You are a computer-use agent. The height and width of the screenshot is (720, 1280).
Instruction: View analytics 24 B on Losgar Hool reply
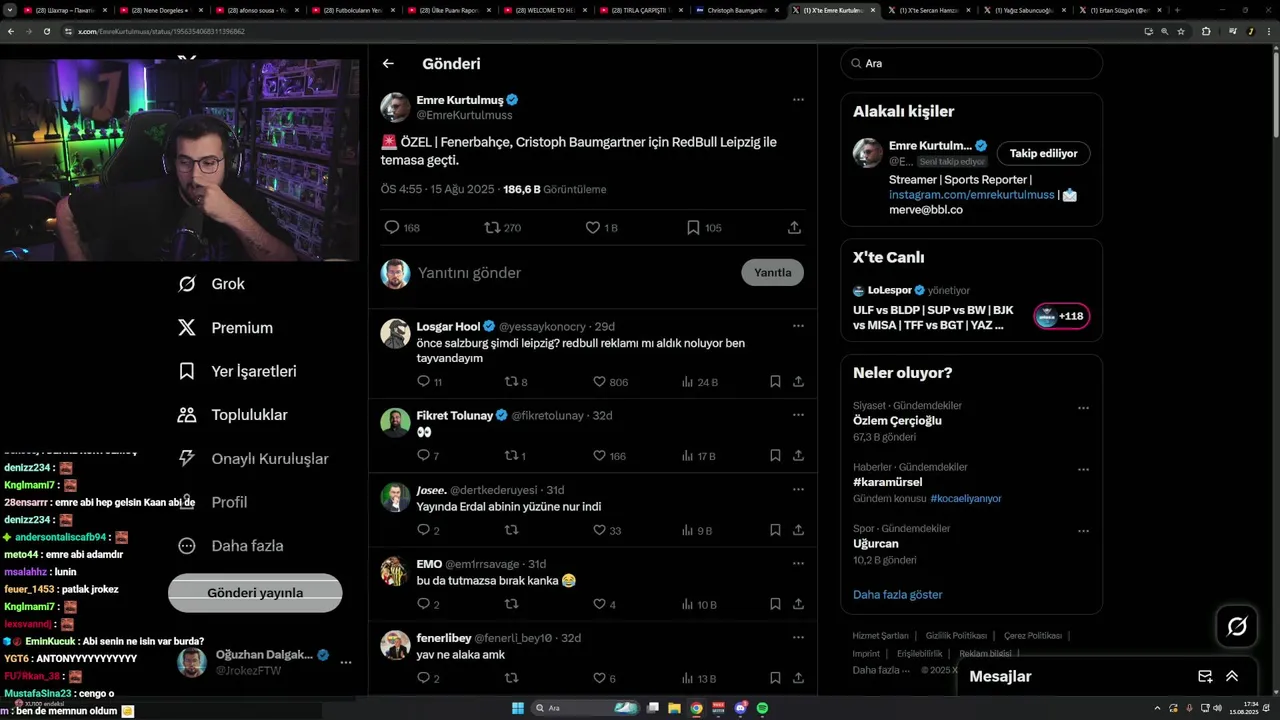699,382
